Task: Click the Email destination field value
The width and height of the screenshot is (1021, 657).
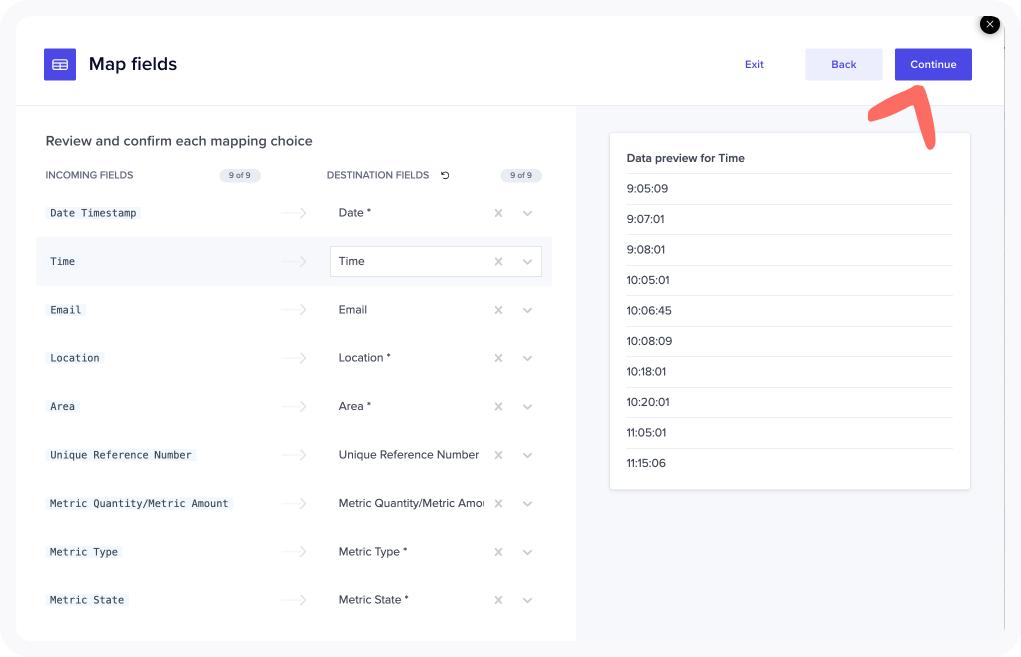Action: 353,310
